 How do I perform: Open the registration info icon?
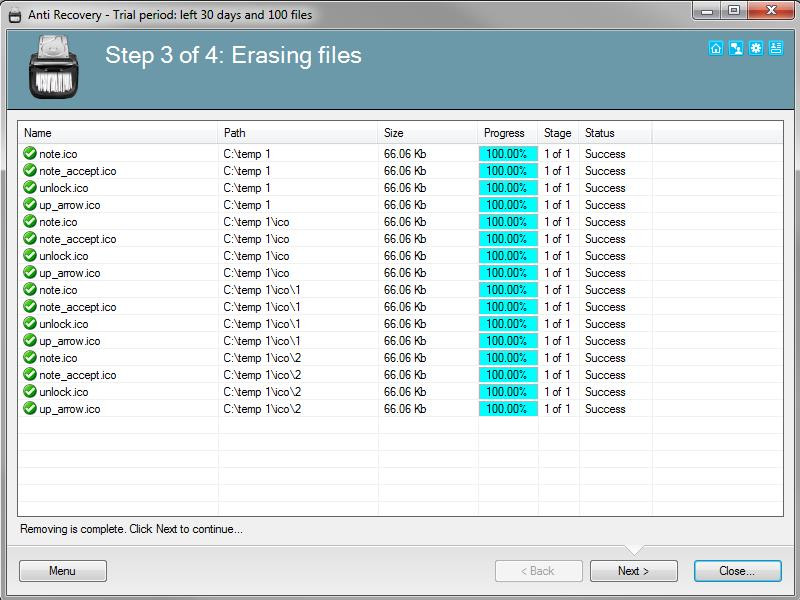[x=776, y=48]
